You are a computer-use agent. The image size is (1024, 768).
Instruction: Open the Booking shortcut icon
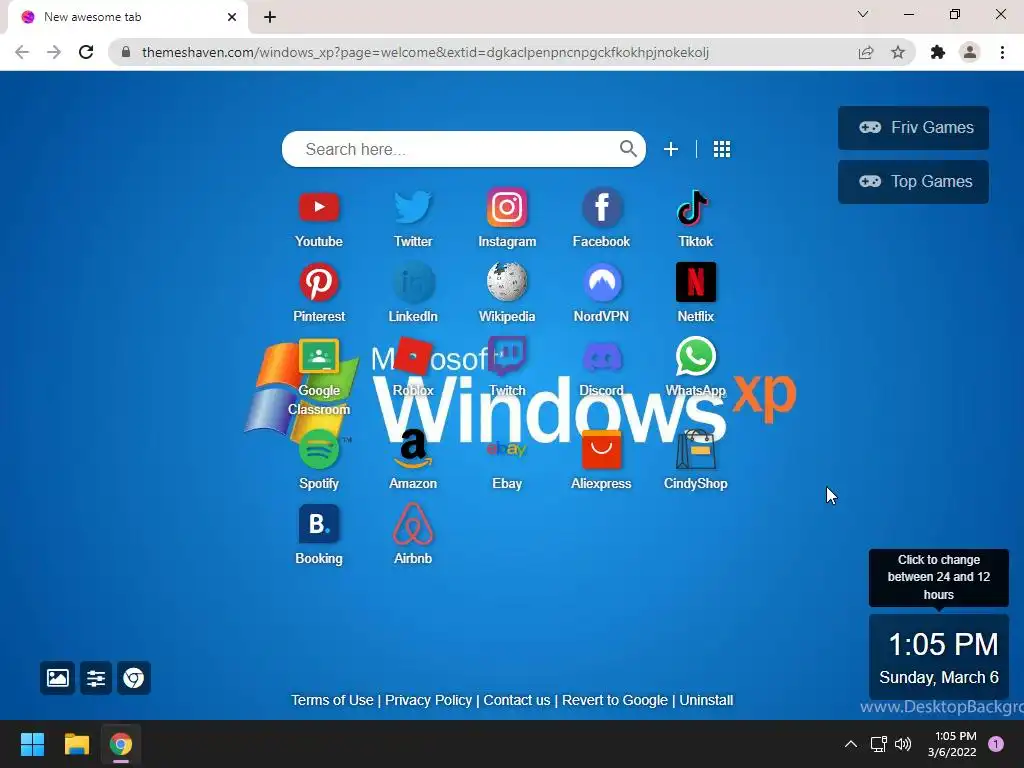click(319, 524)
